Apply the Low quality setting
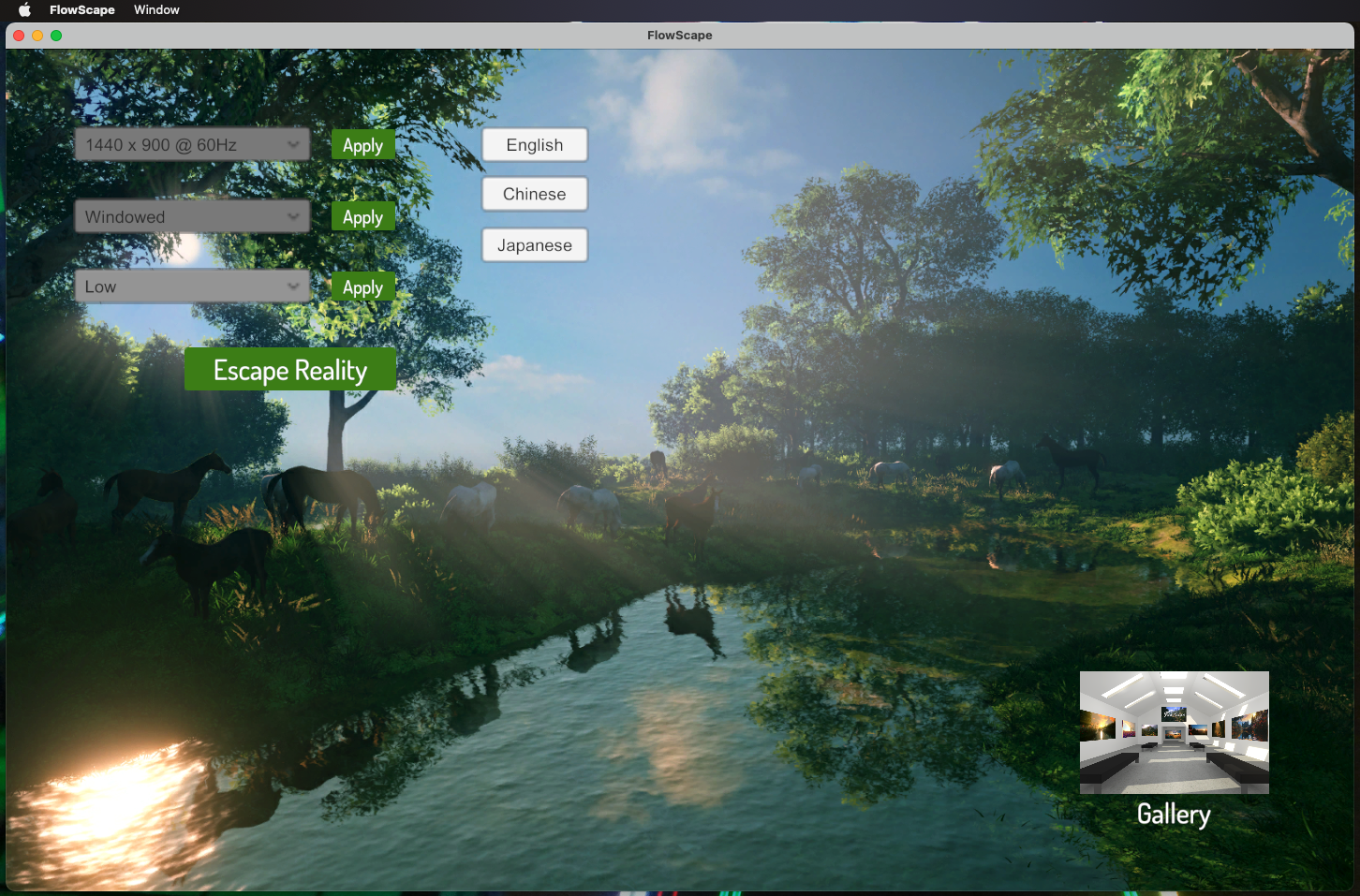Image resolution: width=1360 pixels, height=896 pixels. click(x=362, y=286)
